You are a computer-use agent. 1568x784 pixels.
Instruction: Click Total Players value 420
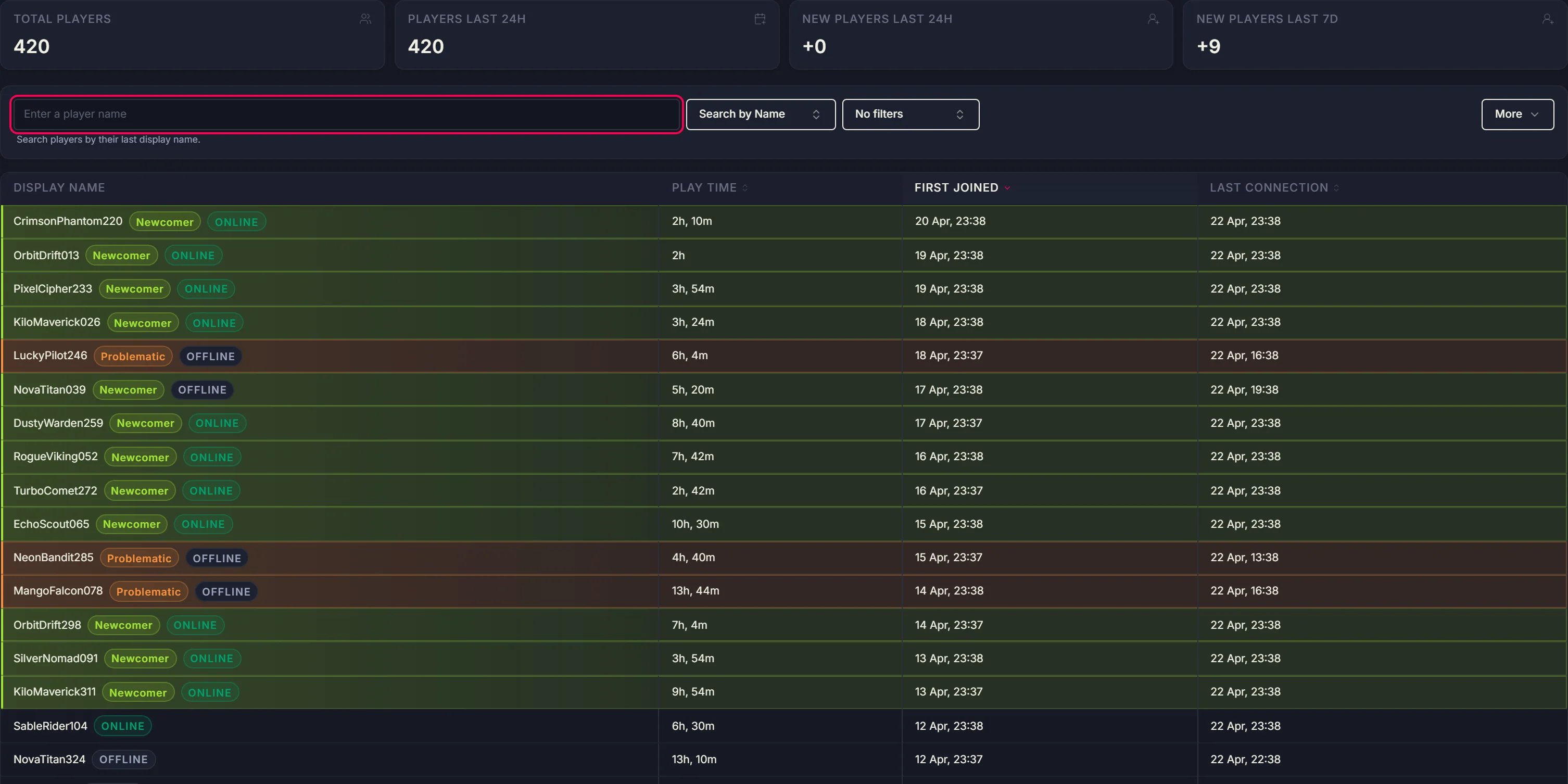pyautogui.click(x=32, y=46)
